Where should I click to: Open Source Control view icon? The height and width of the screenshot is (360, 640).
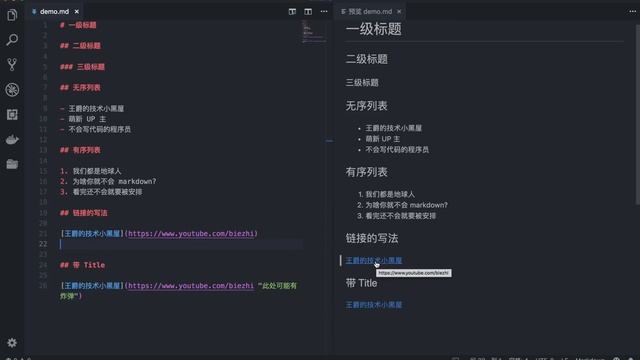click(x=12, y=64)
